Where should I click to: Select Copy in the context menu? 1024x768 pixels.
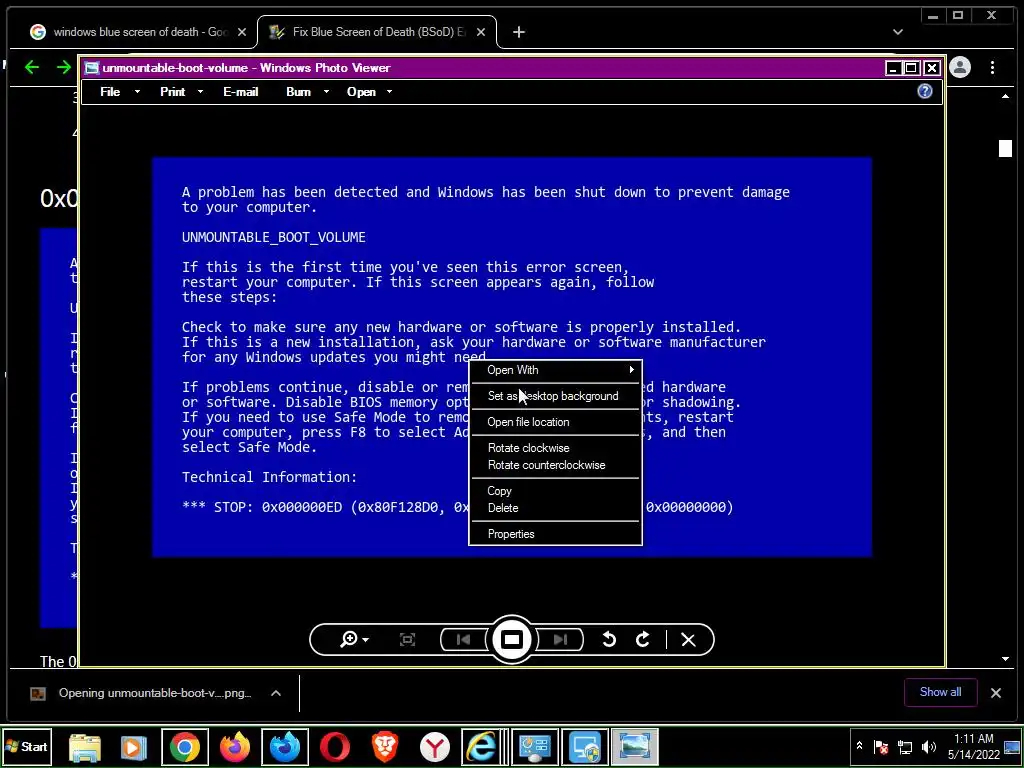[x=555, y=491]
